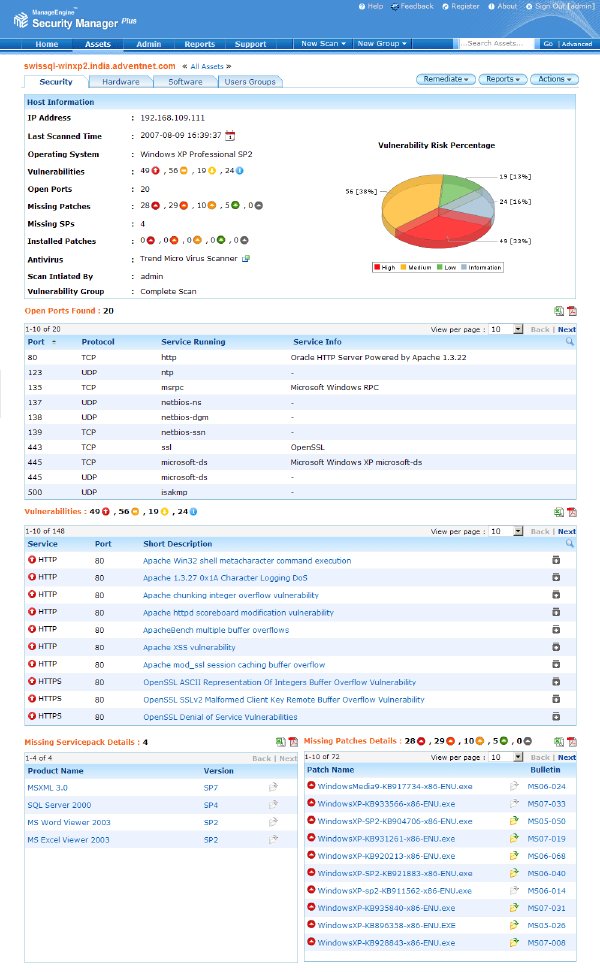The height and width of the screenshot is (972, 600).
Task: Open the MS Word Viewer 2003 product link
Action: click(x=69, y=822)
